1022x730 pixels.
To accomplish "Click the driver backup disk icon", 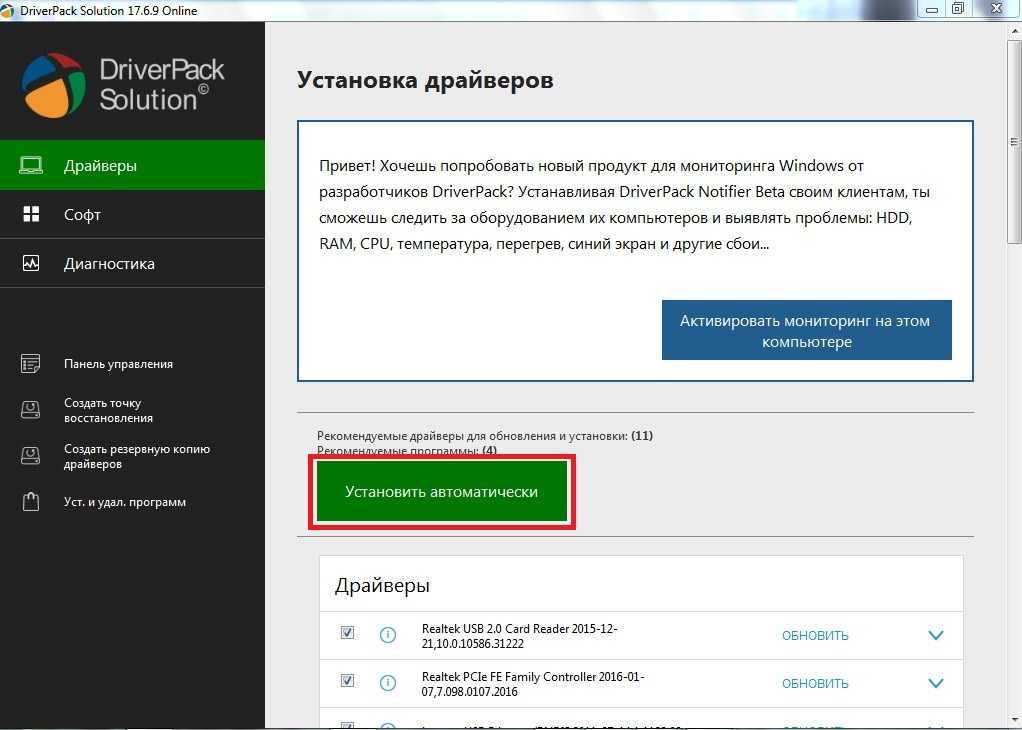I will [x=30, y=456].
